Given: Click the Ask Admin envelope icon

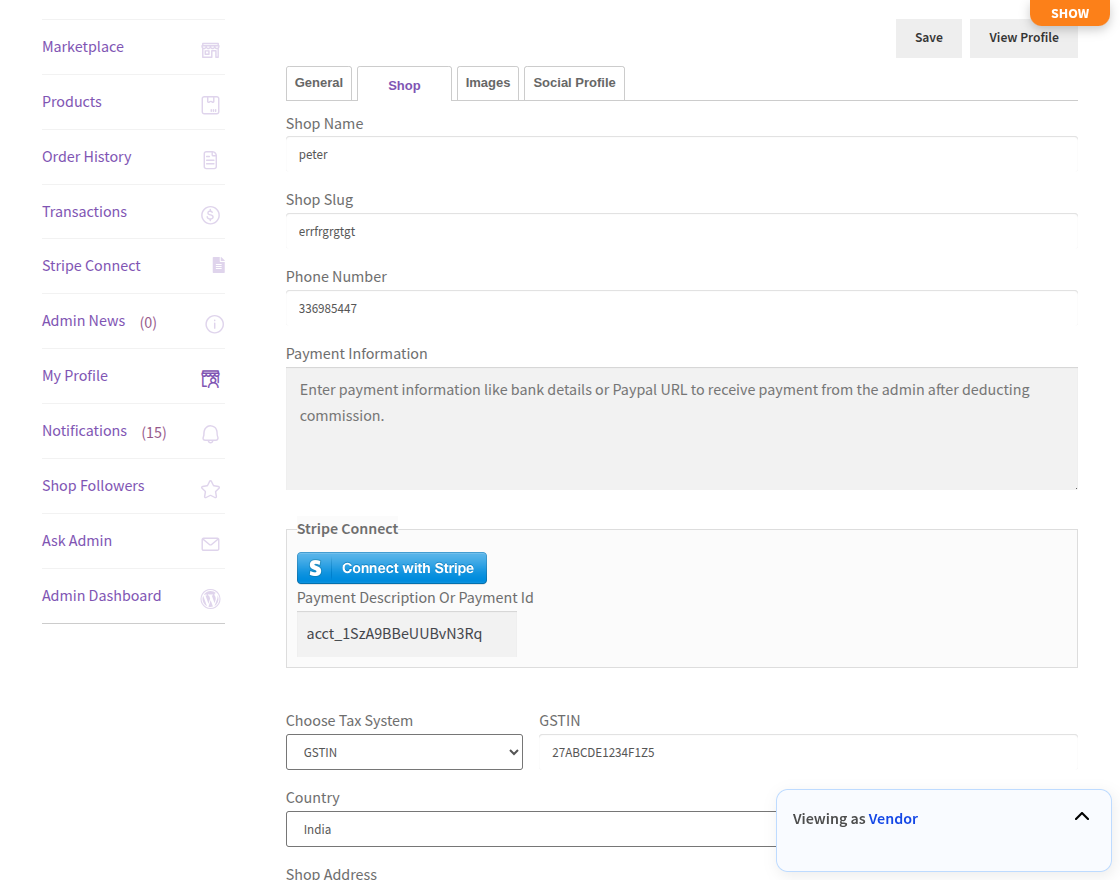Looking at the screenshot, I should 210,544.
